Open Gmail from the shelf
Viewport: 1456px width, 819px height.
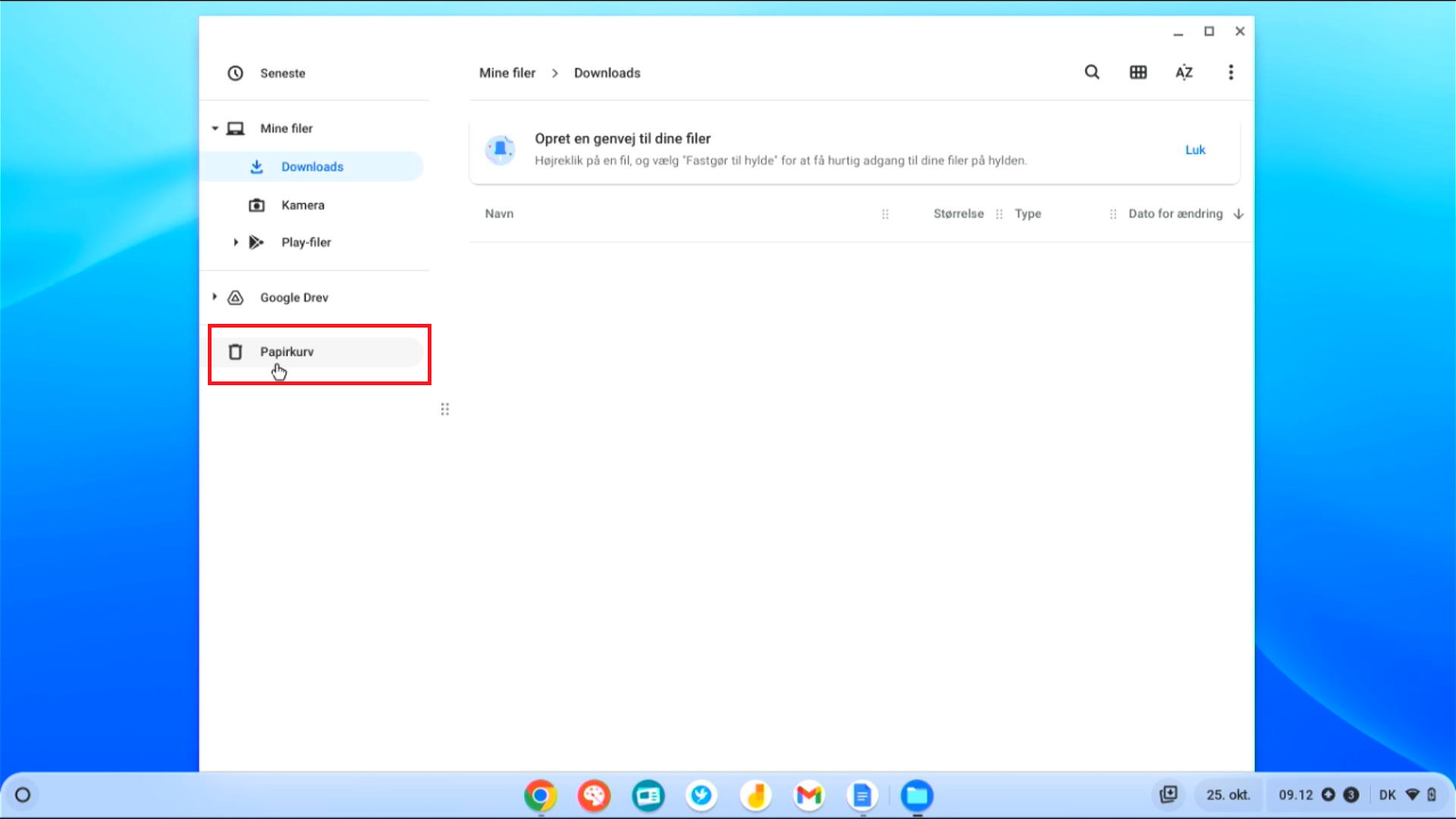pos(809,795)
